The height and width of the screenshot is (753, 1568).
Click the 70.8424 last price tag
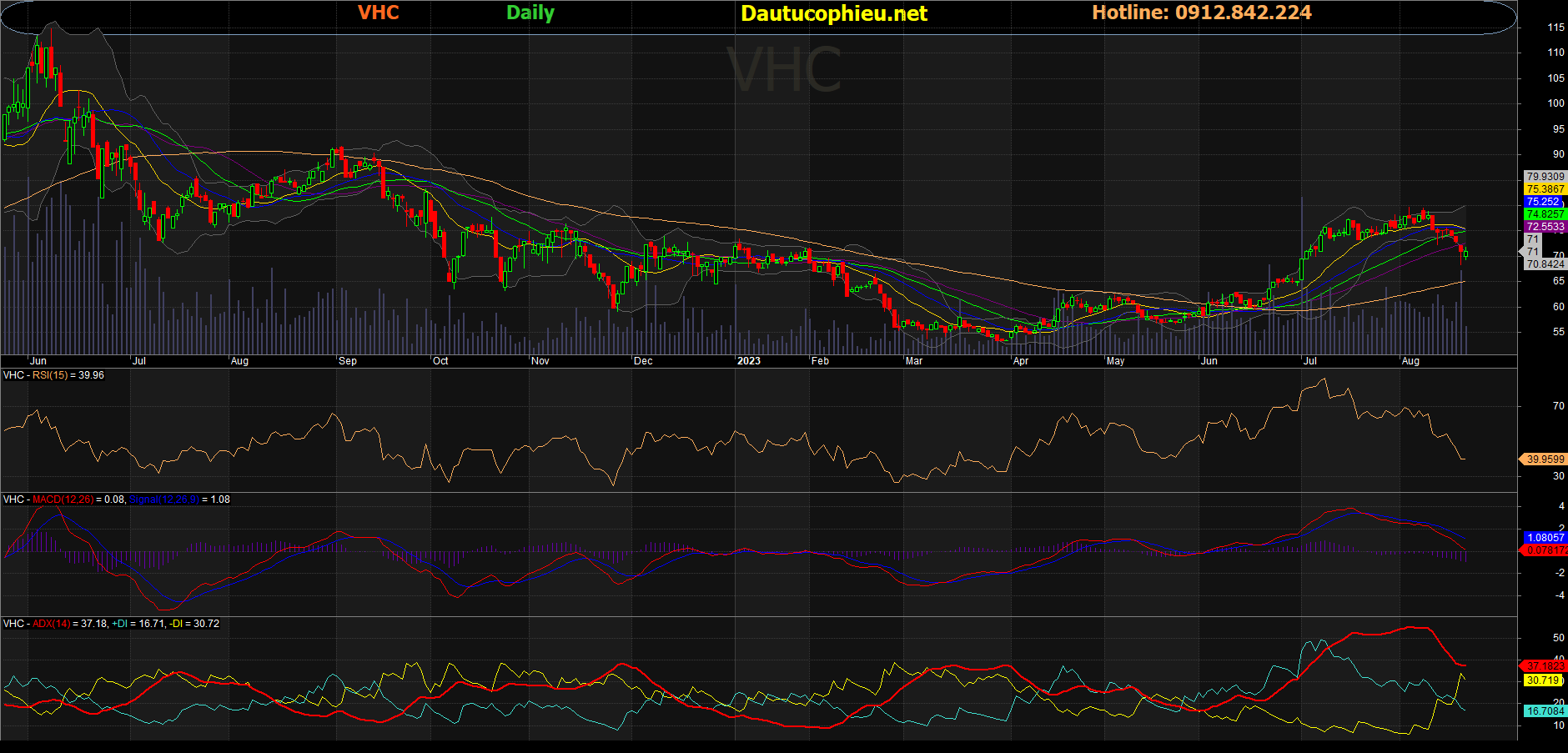point(1545,264)
